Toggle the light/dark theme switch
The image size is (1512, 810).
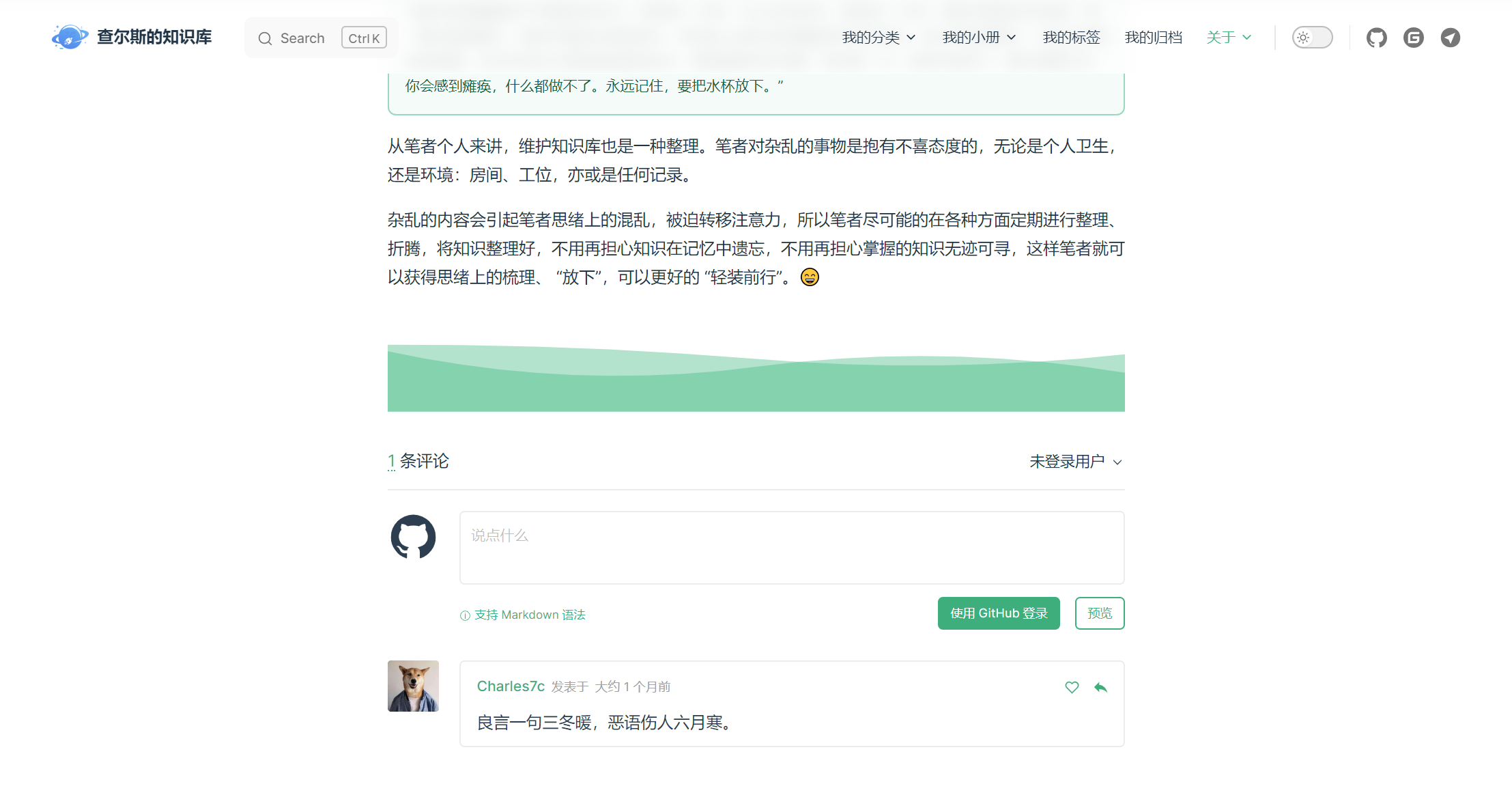click(x=1311, y=38)
